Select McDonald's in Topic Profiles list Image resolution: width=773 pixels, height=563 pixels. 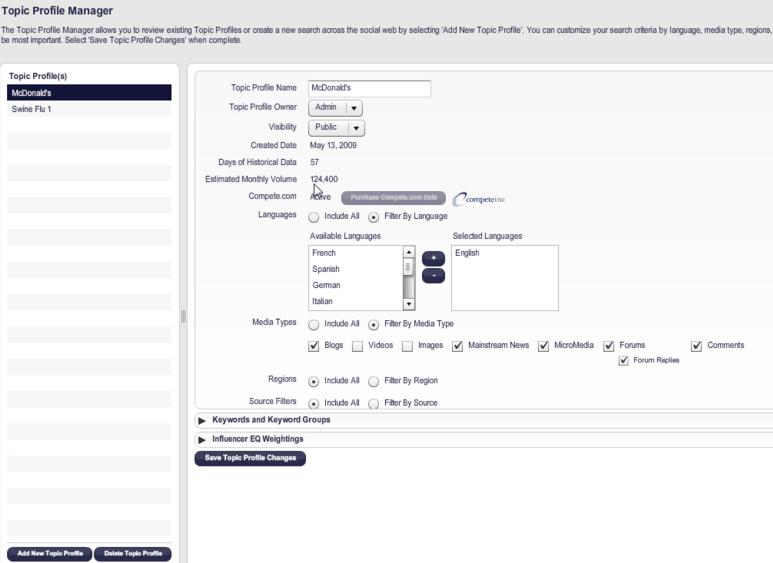click(89, 93)
